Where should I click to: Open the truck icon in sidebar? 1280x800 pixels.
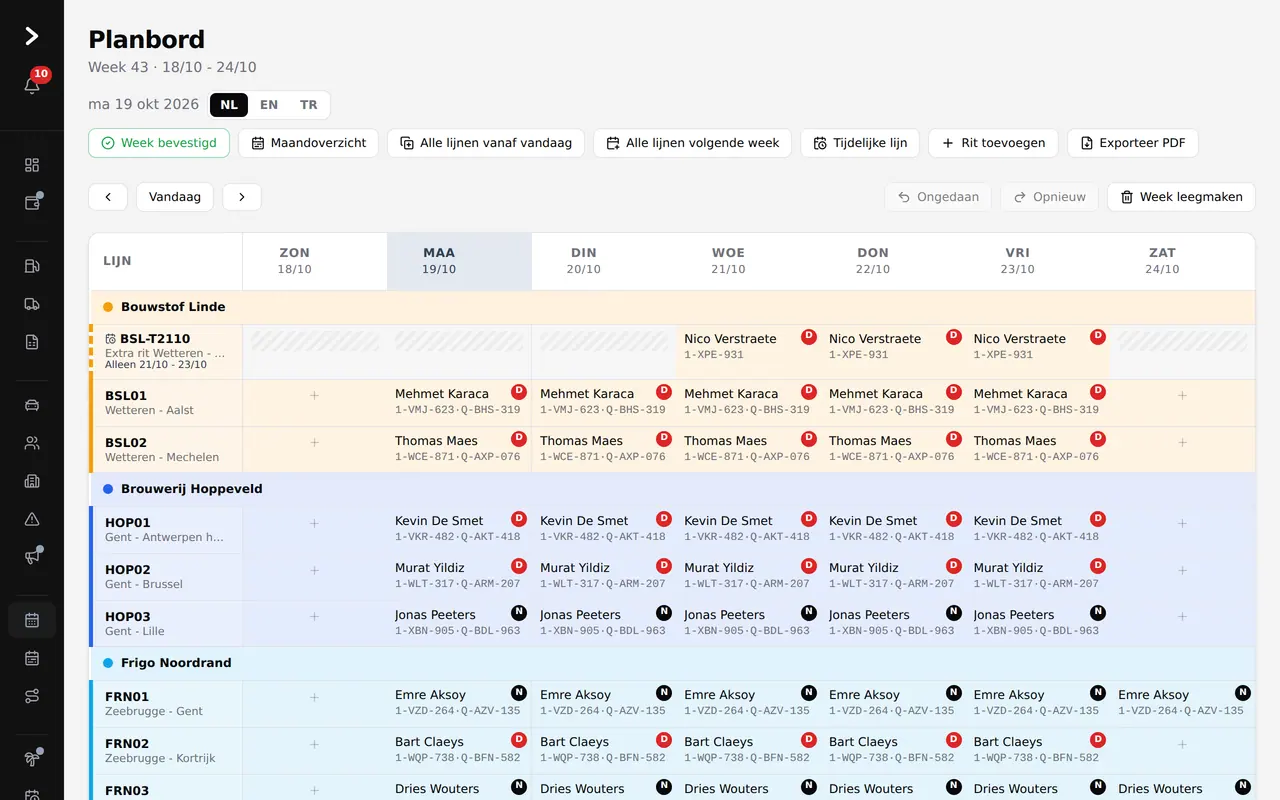(32, 304)
